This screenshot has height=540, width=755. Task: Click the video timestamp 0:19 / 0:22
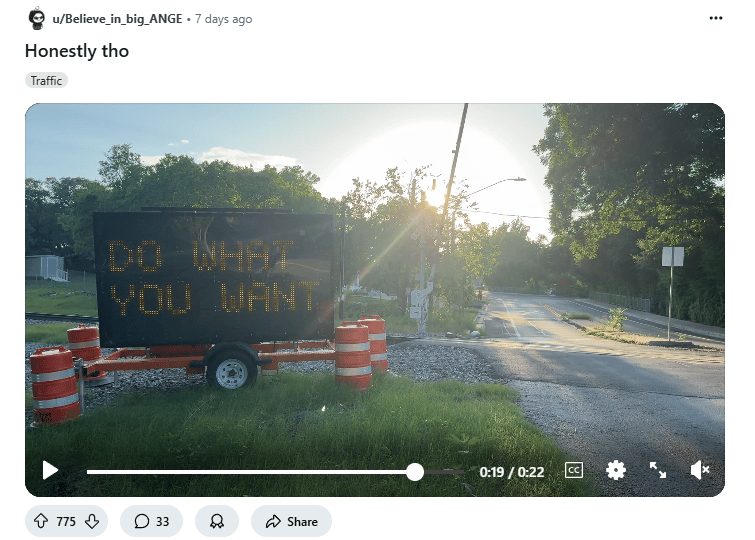click(511, 472)
